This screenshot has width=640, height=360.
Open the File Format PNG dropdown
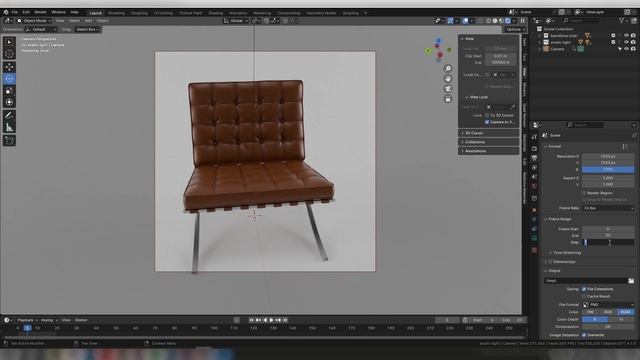(608, 304)
